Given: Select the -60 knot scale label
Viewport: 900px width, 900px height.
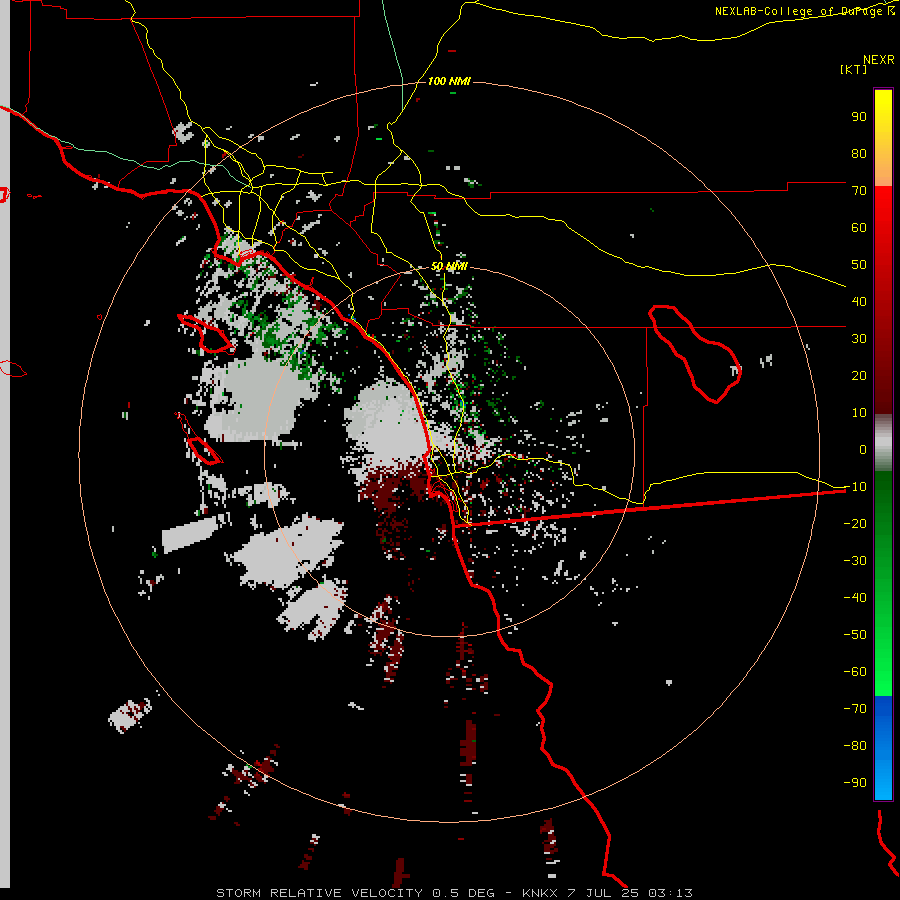Looking at the screenshot, I should point(855,672).
